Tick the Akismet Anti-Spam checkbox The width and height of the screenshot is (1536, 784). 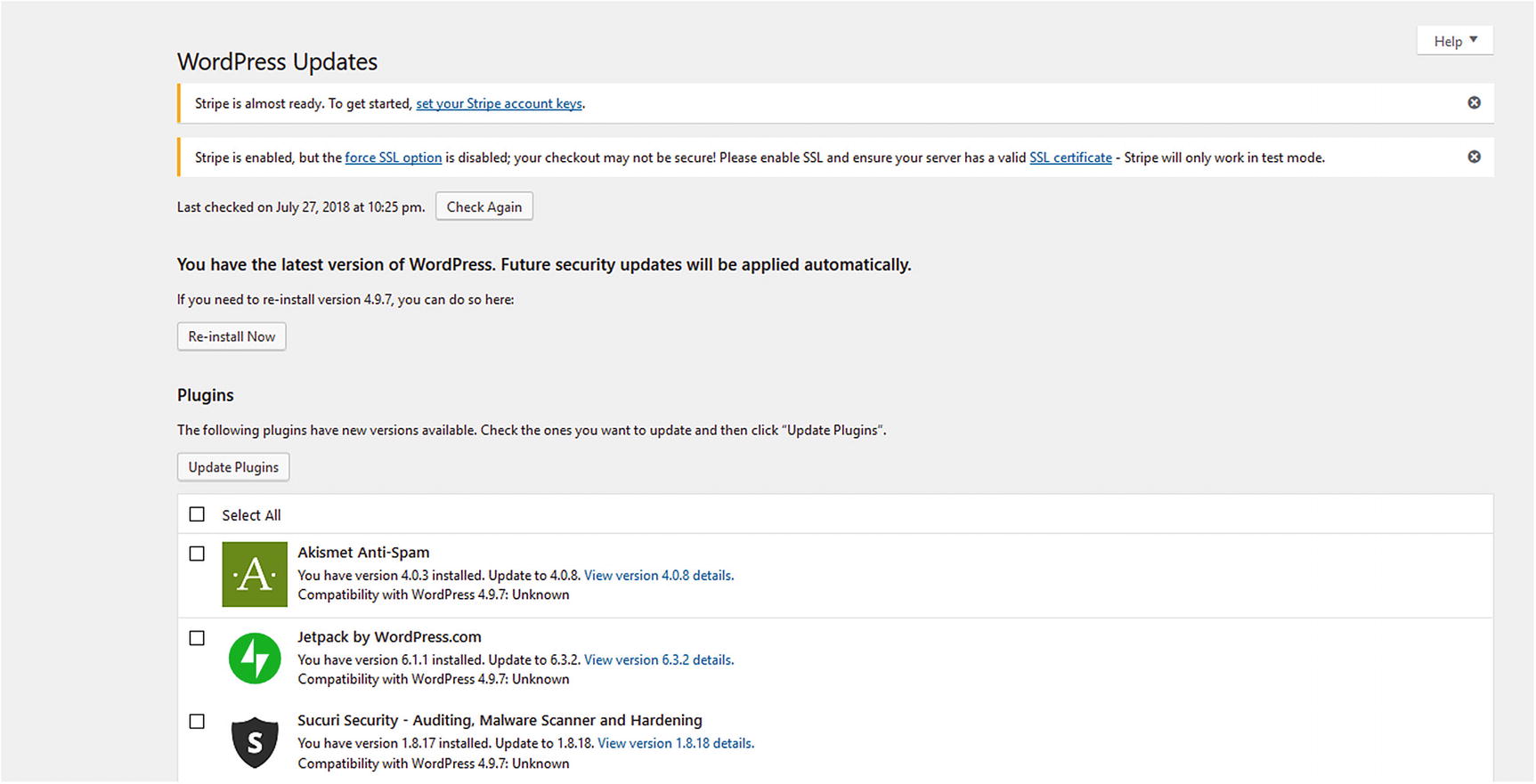click(x=197, y=554)
